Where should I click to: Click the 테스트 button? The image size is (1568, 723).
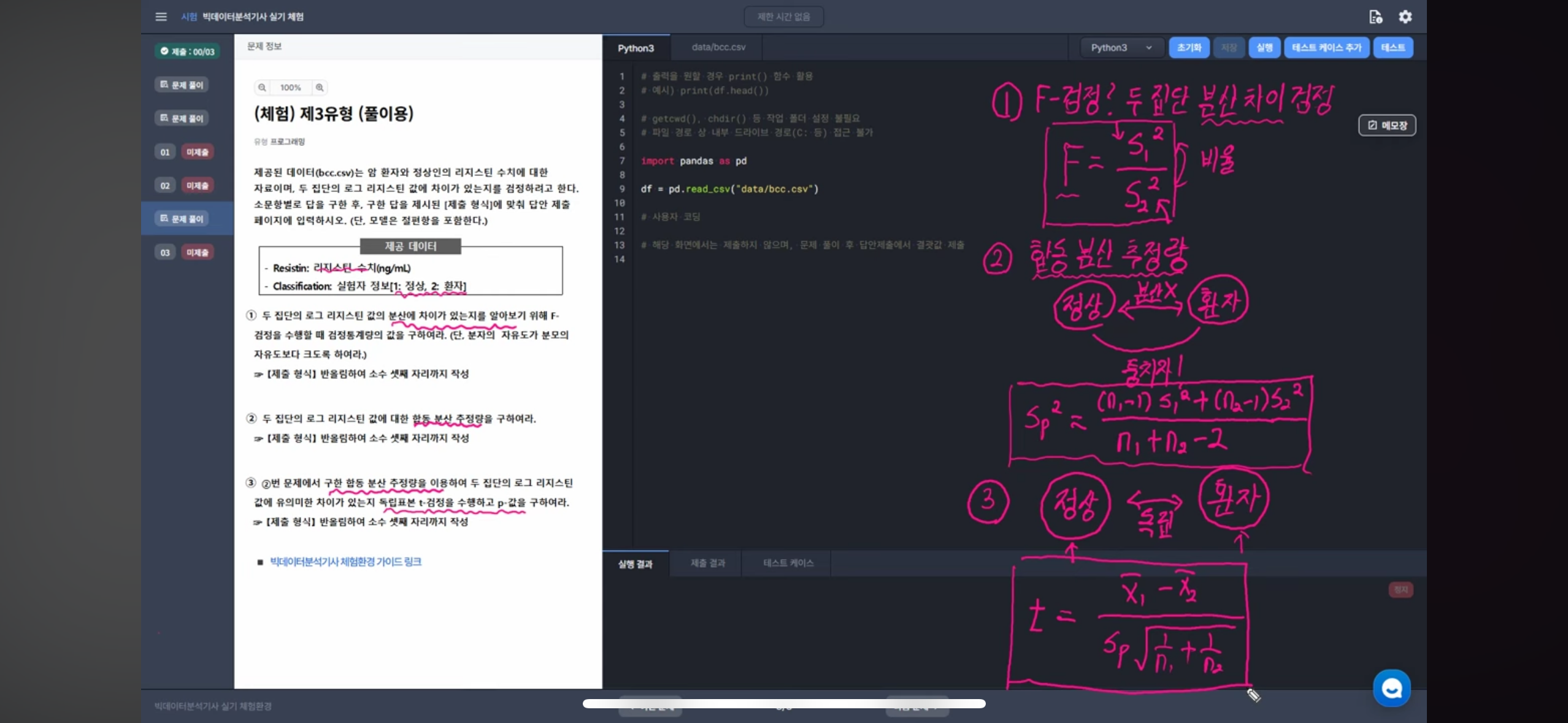1393,47
